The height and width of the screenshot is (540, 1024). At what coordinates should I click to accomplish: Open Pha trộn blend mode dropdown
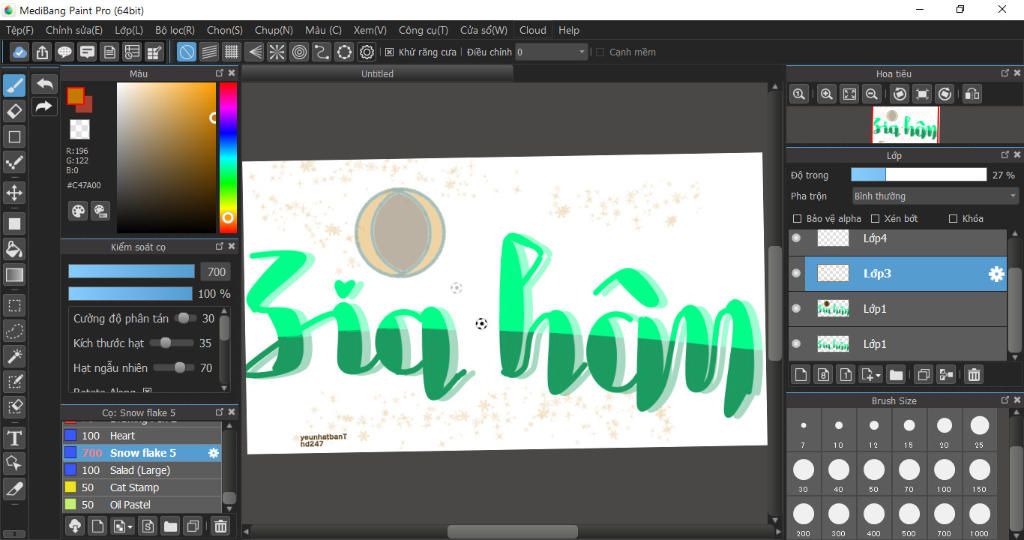[x=935, y=196]
